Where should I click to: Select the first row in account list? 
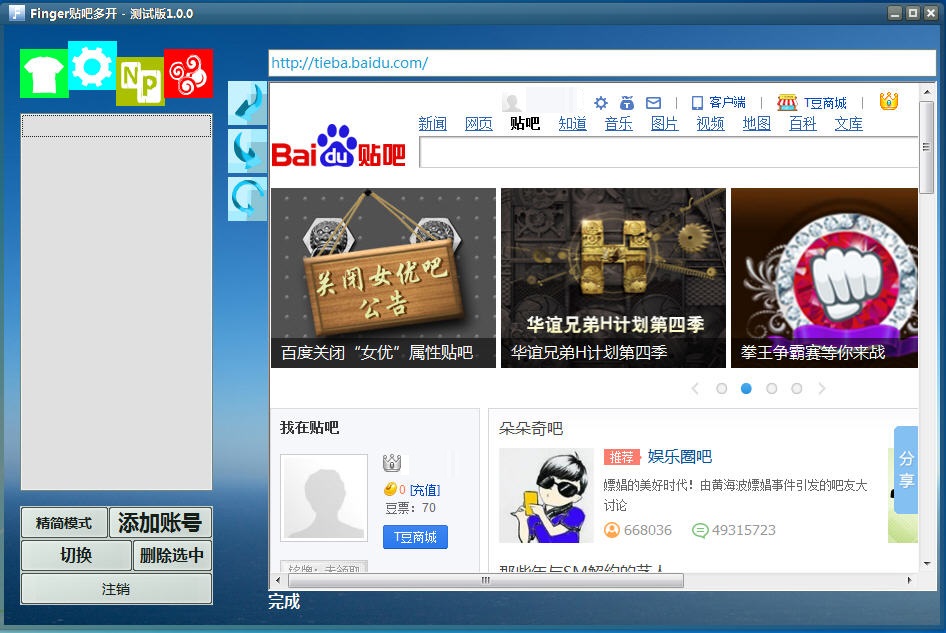point(116,126)
